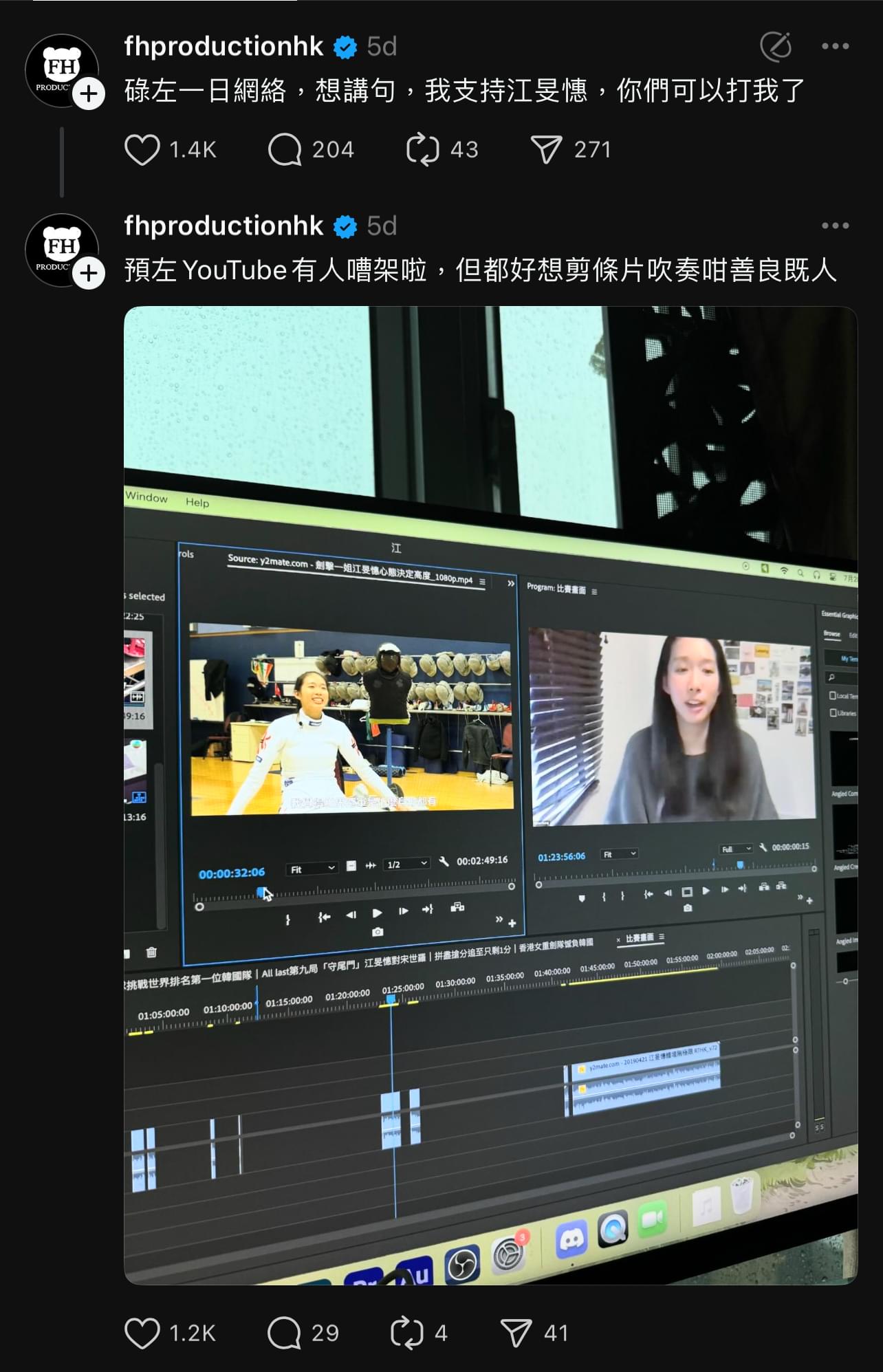Click the timeline playhead at 01:25:00:00

click(x=391, y=999)
